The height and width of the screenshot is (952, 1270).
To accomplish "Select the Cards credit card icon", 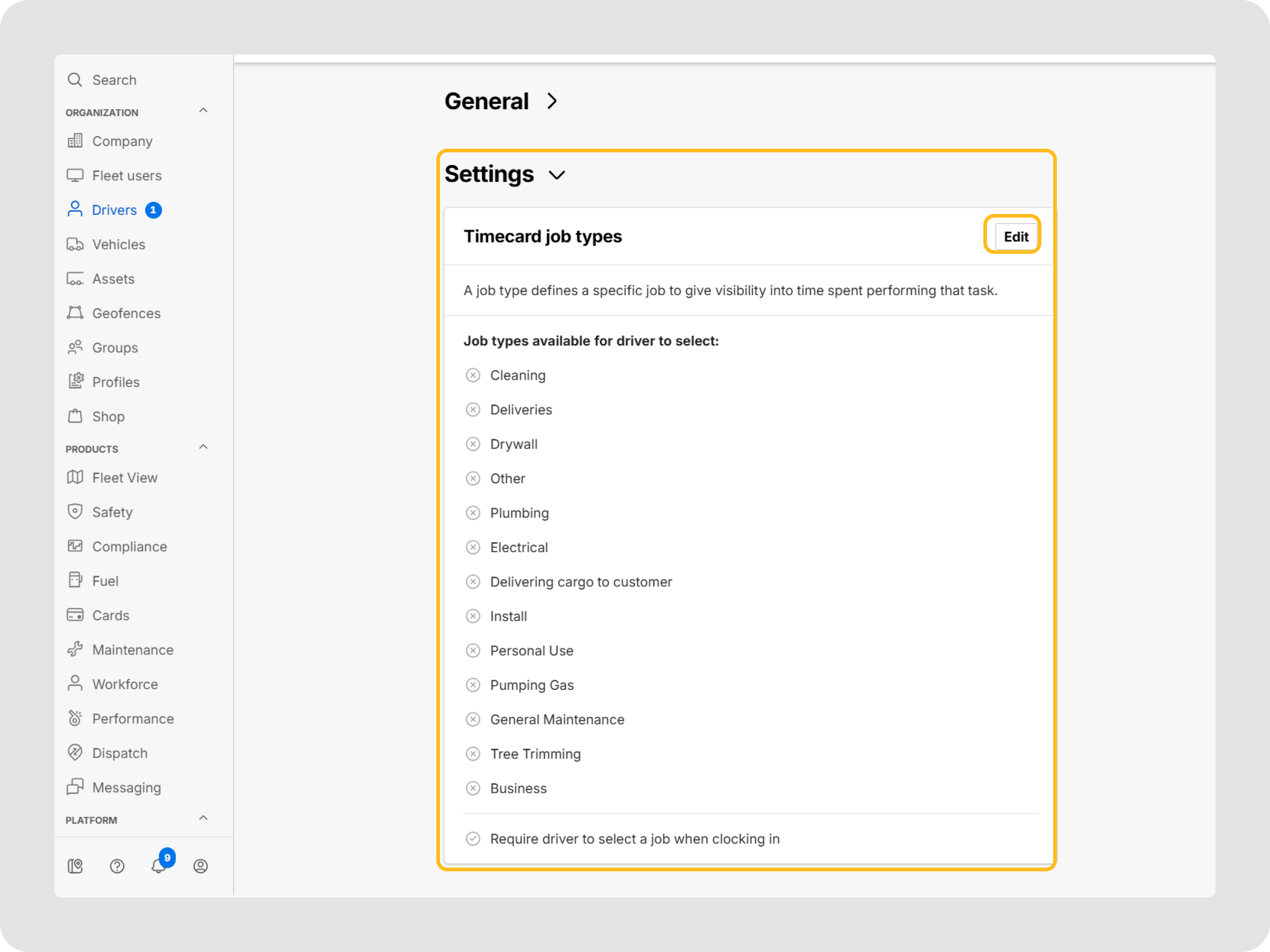I will (75, 615).
